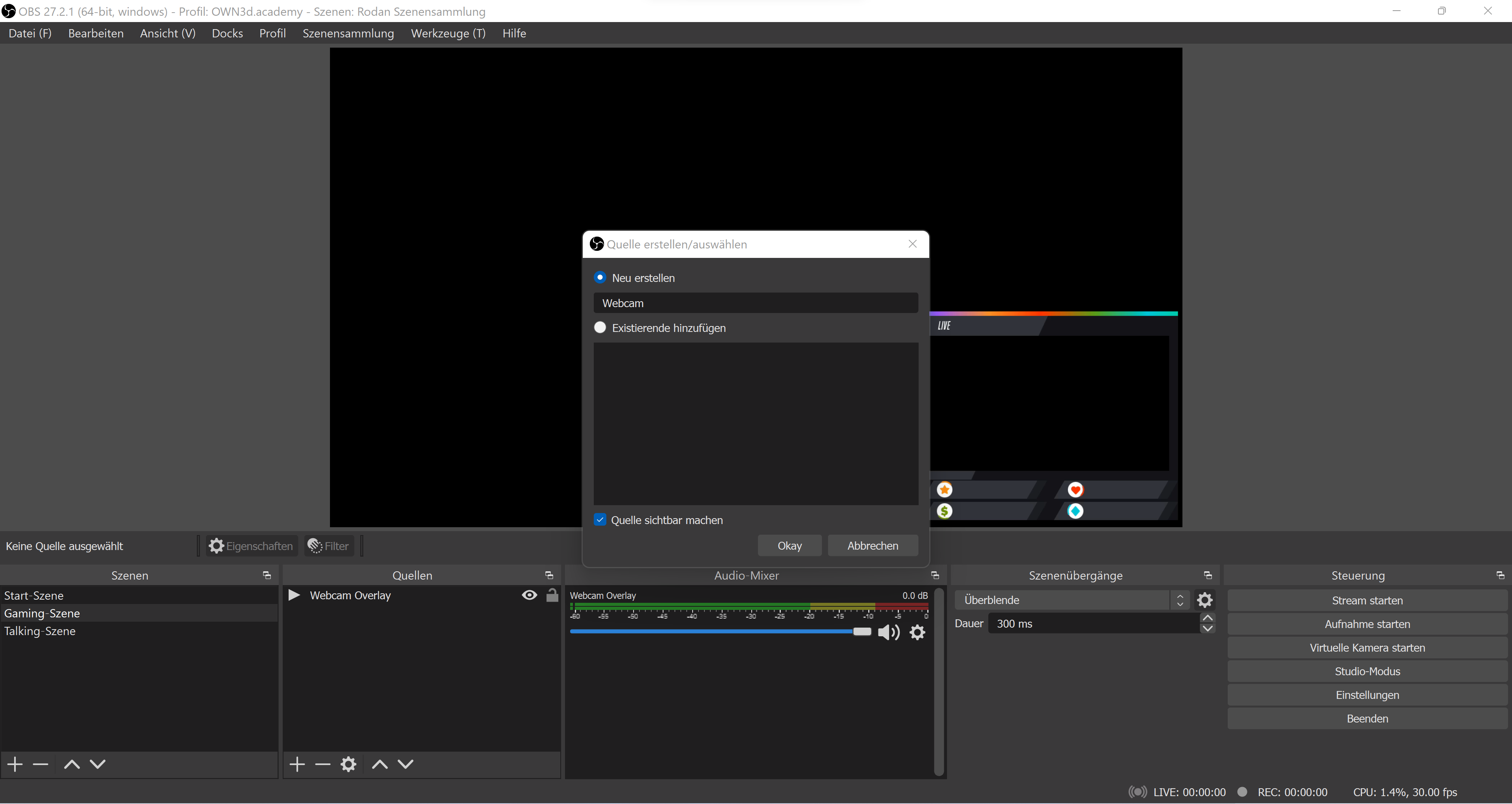
Task: Expand the Webcam Overlay group arrow
Action: [294, 595]
